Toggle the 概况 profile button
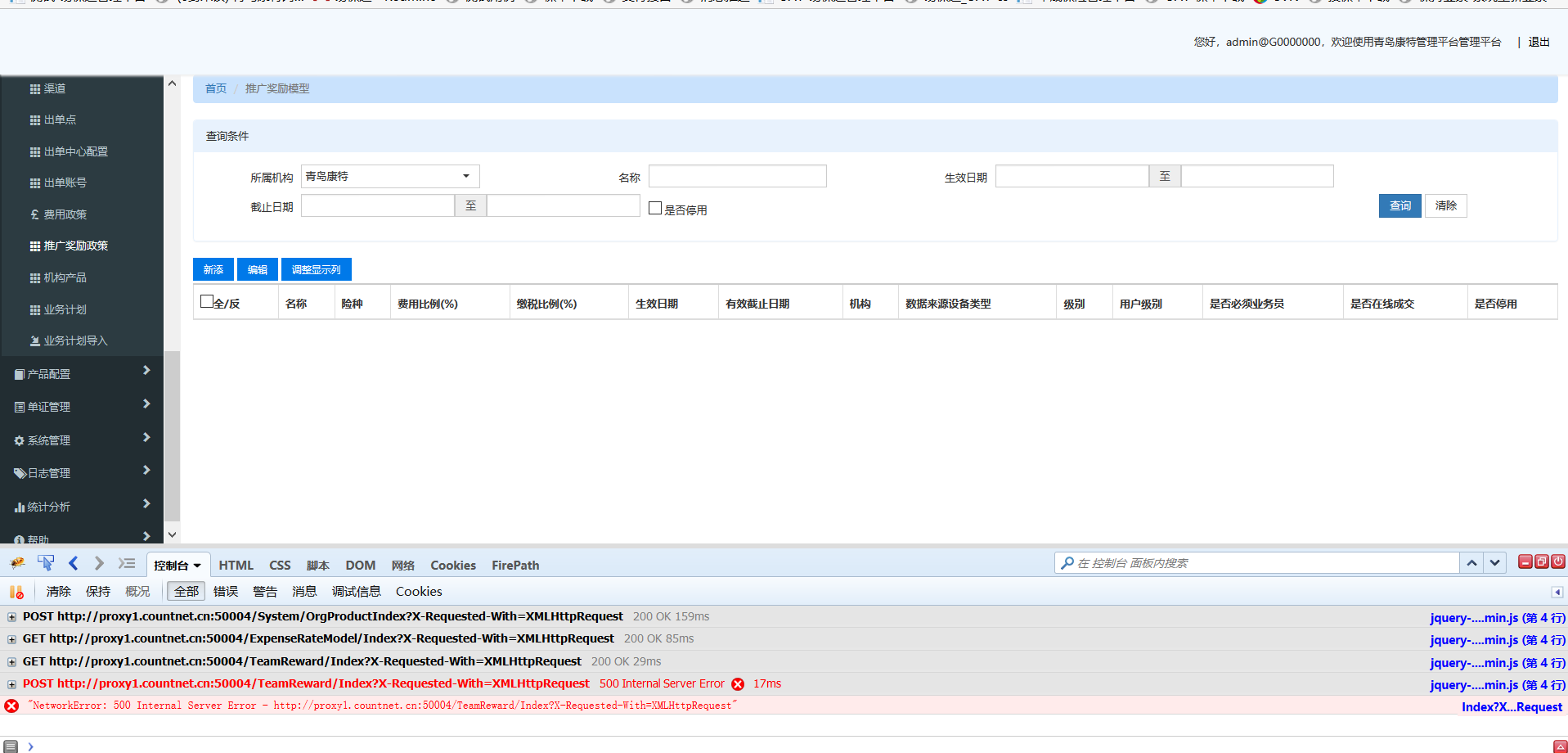This screenshot has height=753, width=1568. point(137,592)
